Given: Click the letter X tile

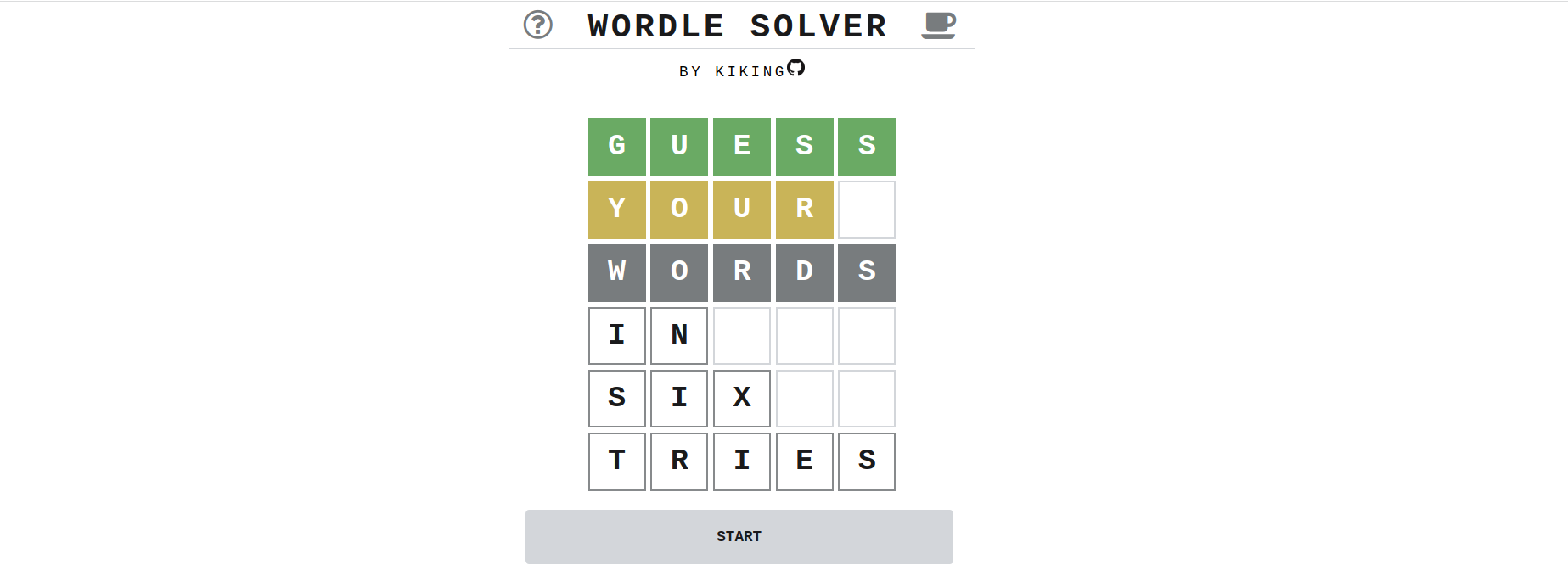Looking at the screenshot, I should tap(742, 398).
